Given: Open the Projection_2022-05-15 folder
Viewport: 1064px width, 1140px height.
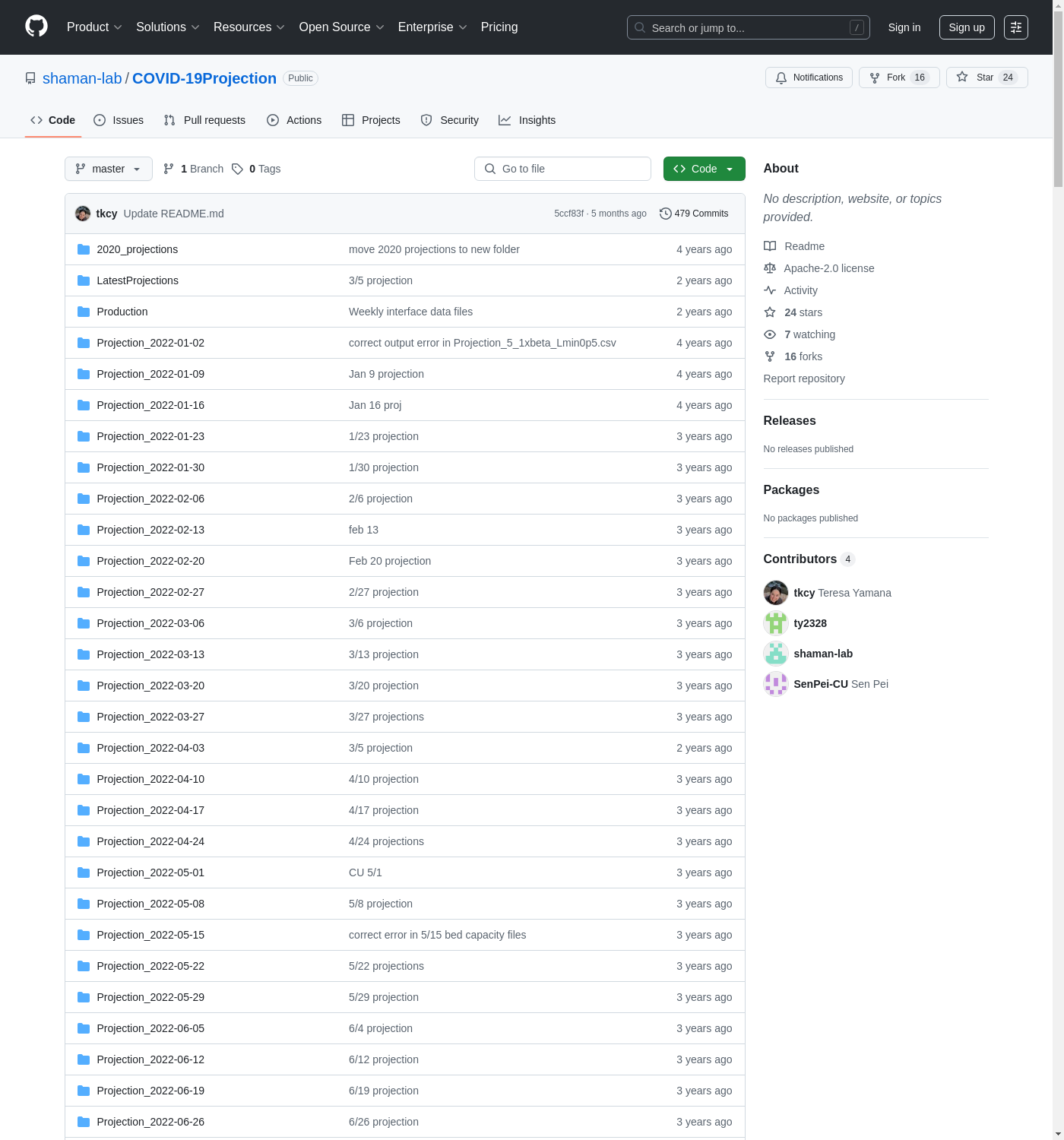Looking at the screenshot, I should (x=150, y=935).
